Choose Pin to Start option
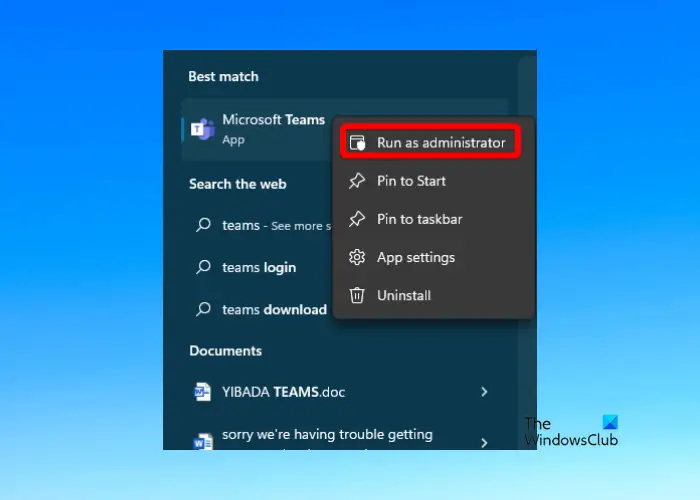Image resolution: width=700 pixels, height=500 pixels. 433,181
